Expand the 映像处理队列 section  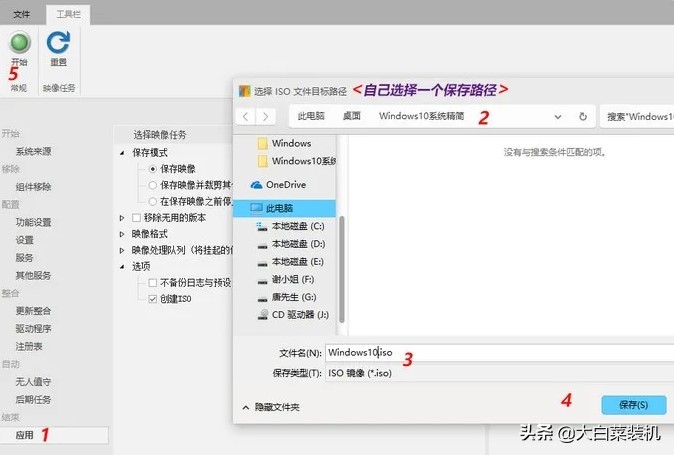coord(122,250)
